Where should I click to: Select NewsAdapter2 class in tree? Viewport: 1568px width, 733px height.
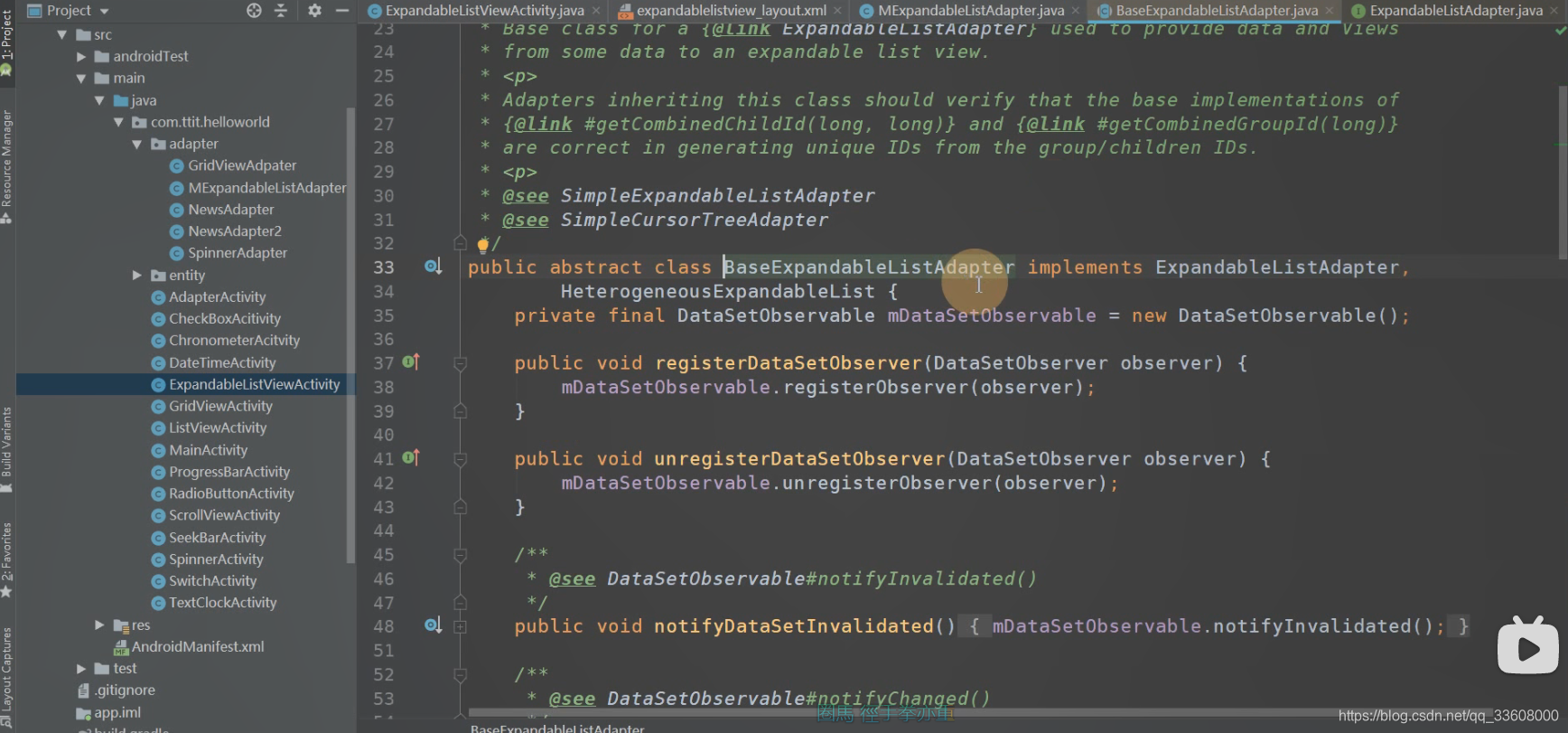click(x=226, y=231)
